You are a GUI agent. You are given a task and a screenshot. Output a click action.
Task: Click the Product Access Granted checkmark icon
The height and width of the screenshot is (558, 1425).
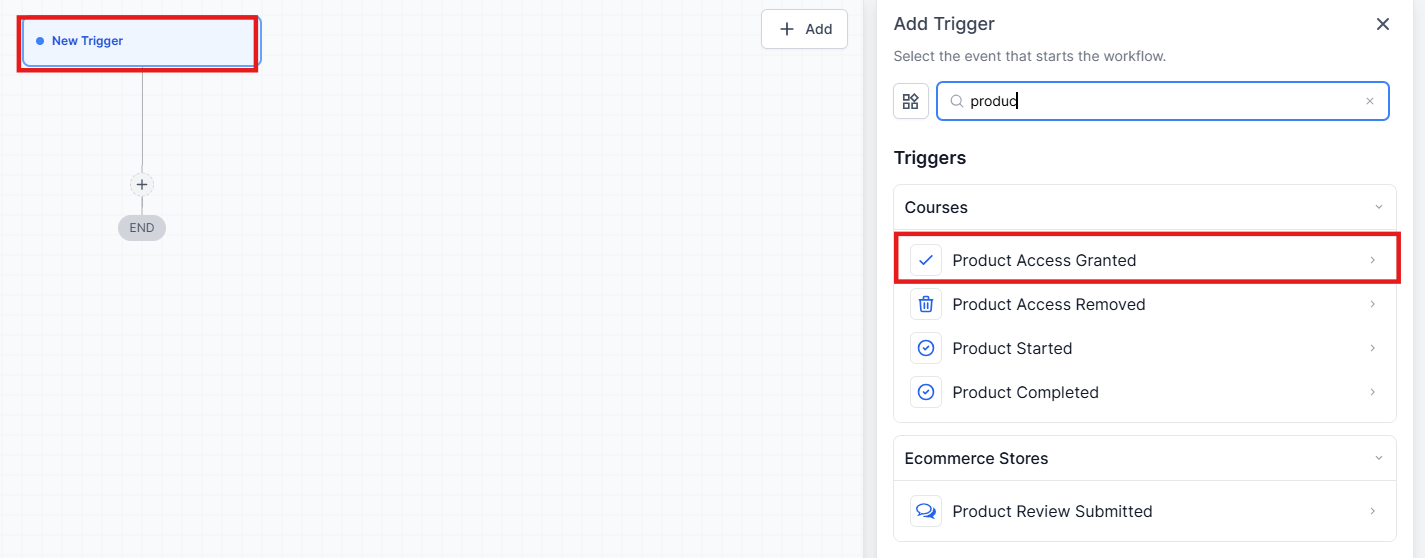tap(926, 260)
